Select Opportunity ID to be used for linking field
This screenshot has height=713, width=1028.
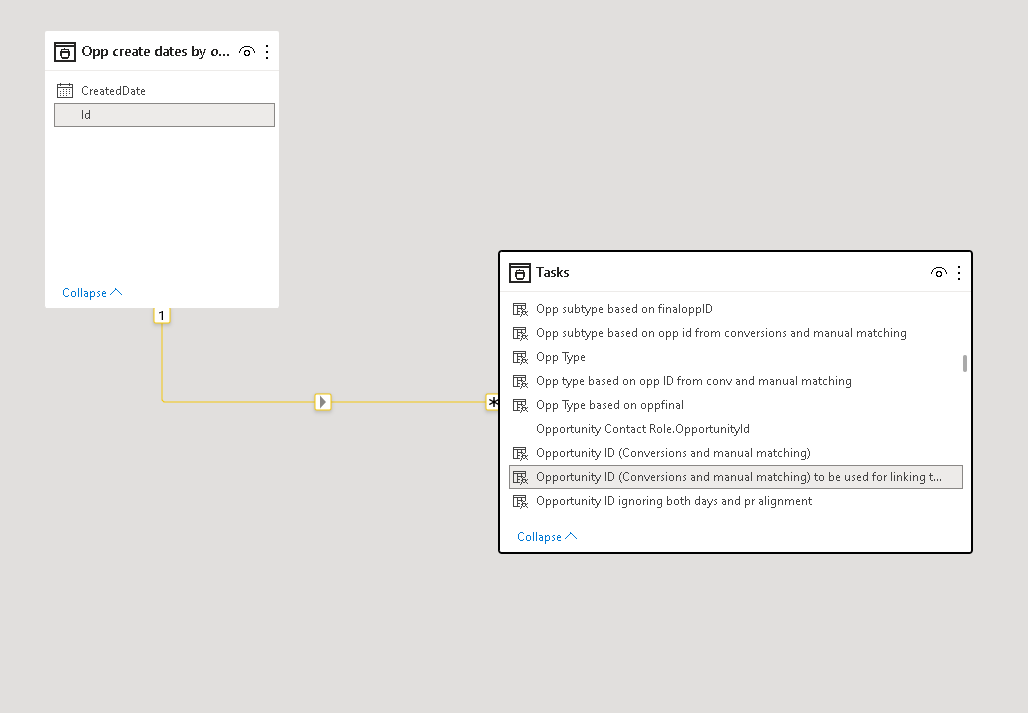click(x=736, y=477)
